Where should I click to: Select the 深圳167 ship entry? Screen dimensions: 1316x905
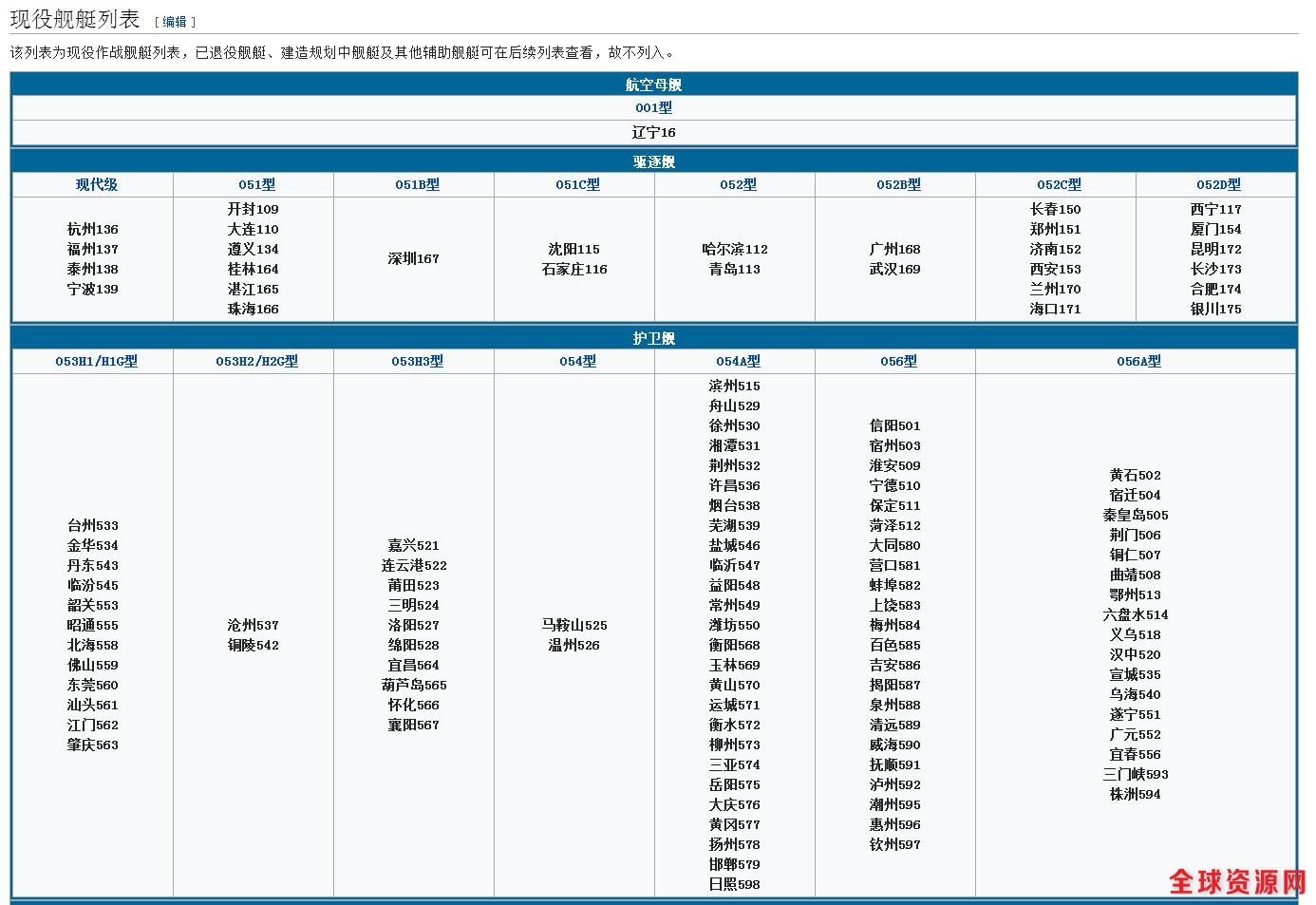(x=413, y=258)
